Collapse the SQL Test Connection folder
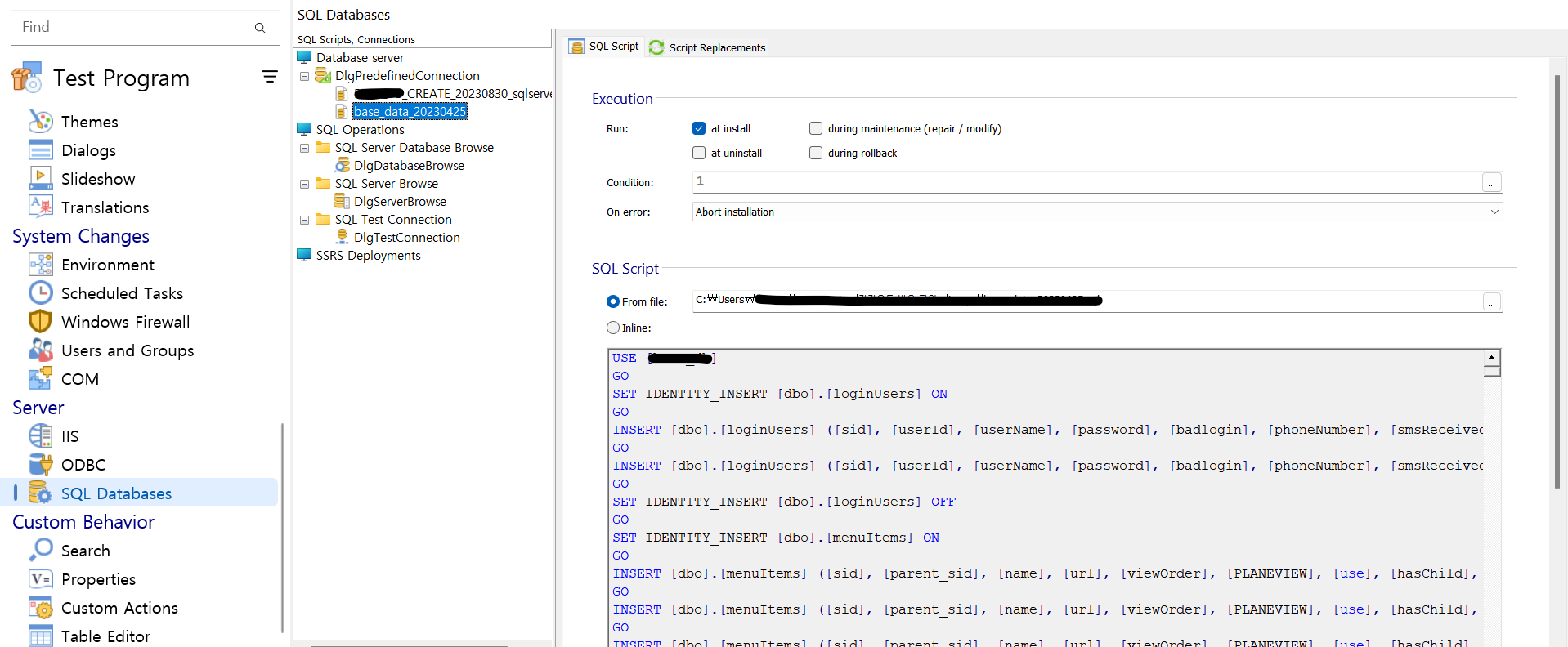The image size is (1568, 647). coord(304,220)
